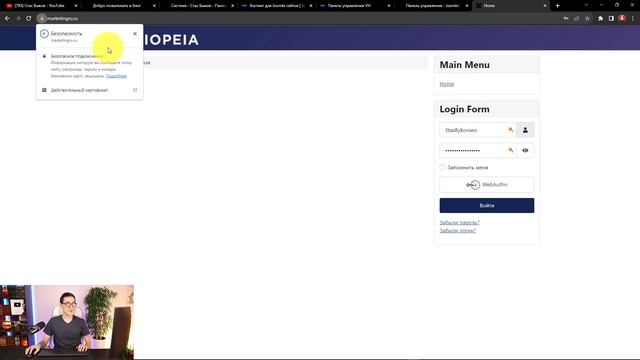Open the extensions puzzle icon
This screenshot has width=640, height=360.
coord(600,18)
